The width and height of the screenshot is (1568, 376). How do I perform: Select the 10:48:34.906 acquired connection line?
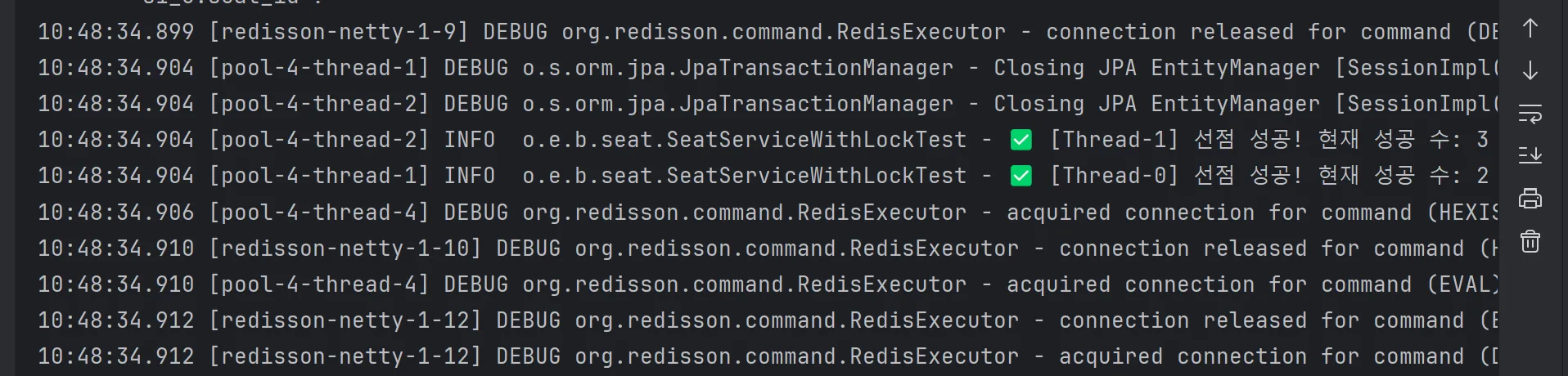point(768,213)
